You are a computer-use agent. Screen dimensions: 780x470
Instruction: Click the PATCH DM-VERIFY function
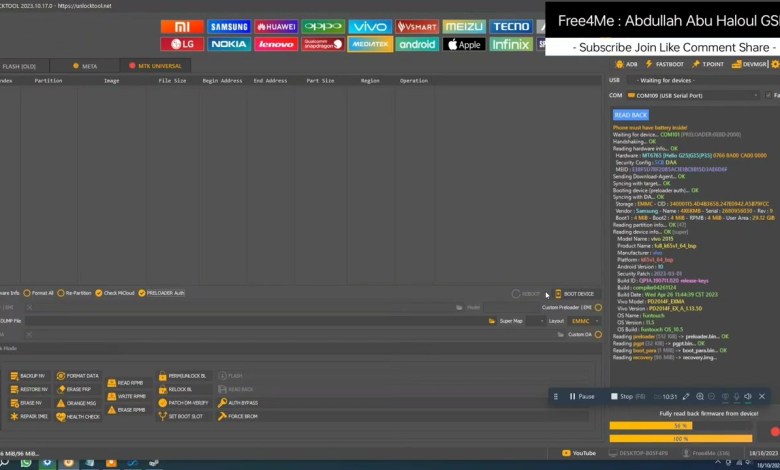(x=184, y=403)
